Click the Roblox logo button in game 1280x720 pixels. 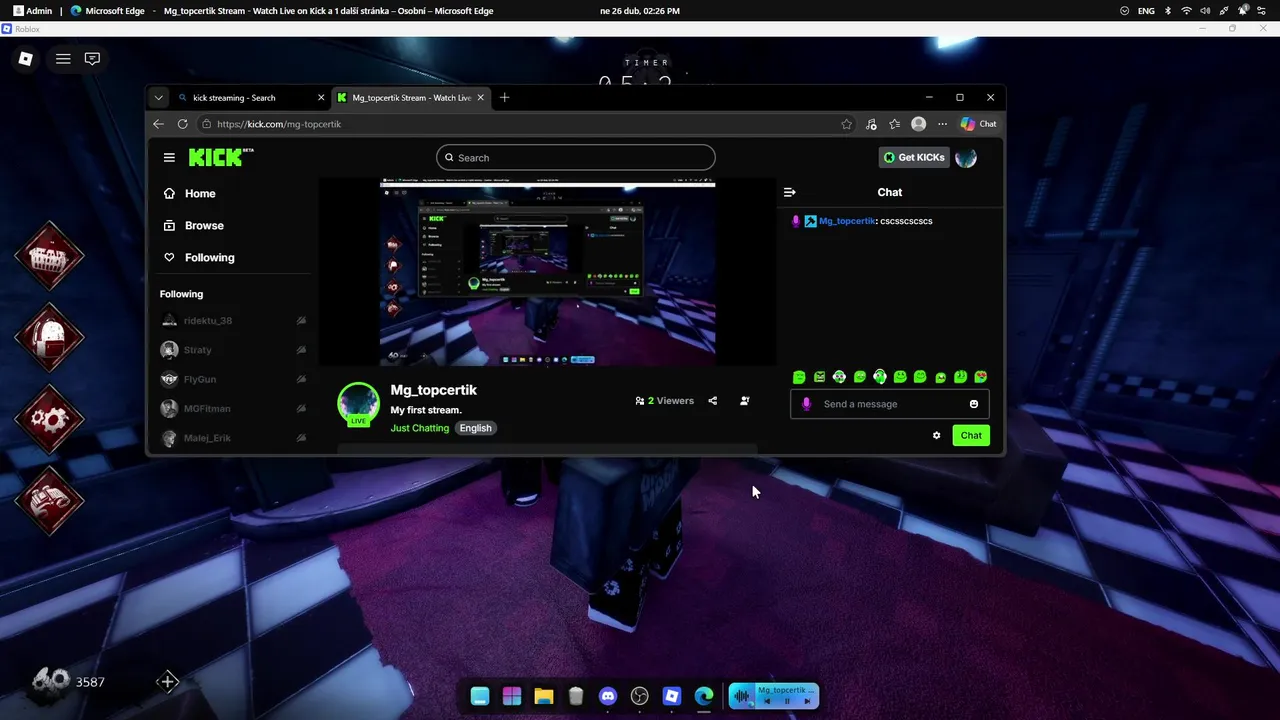26,59
